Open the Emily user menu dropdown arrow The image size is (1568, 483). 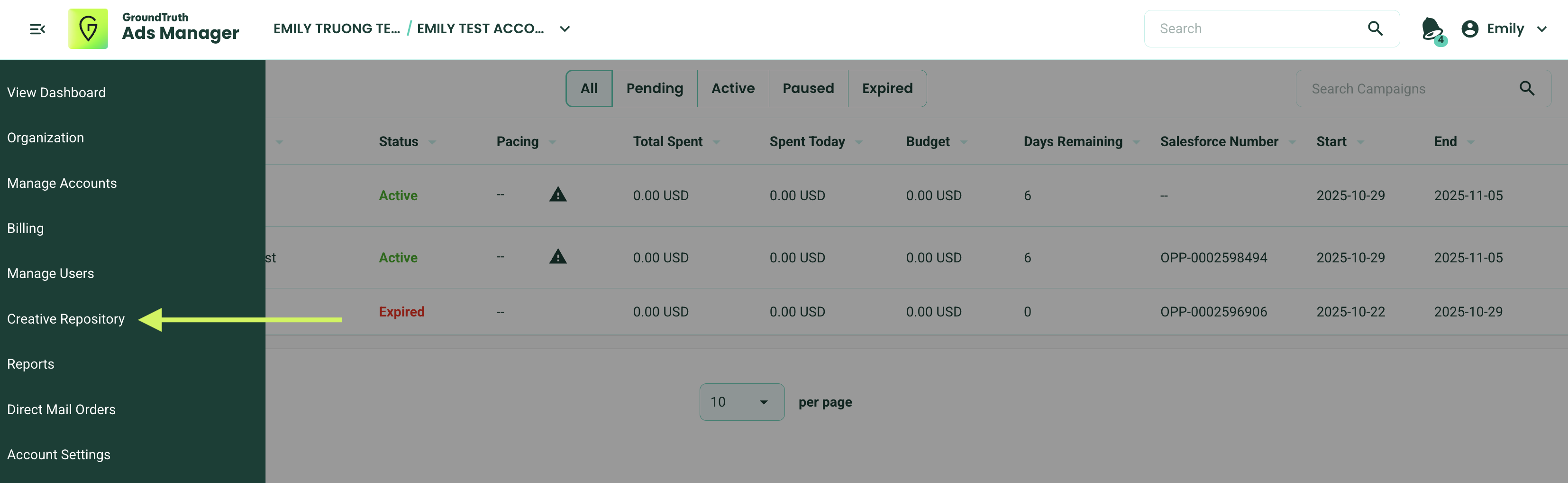[x=1542, y=28]
